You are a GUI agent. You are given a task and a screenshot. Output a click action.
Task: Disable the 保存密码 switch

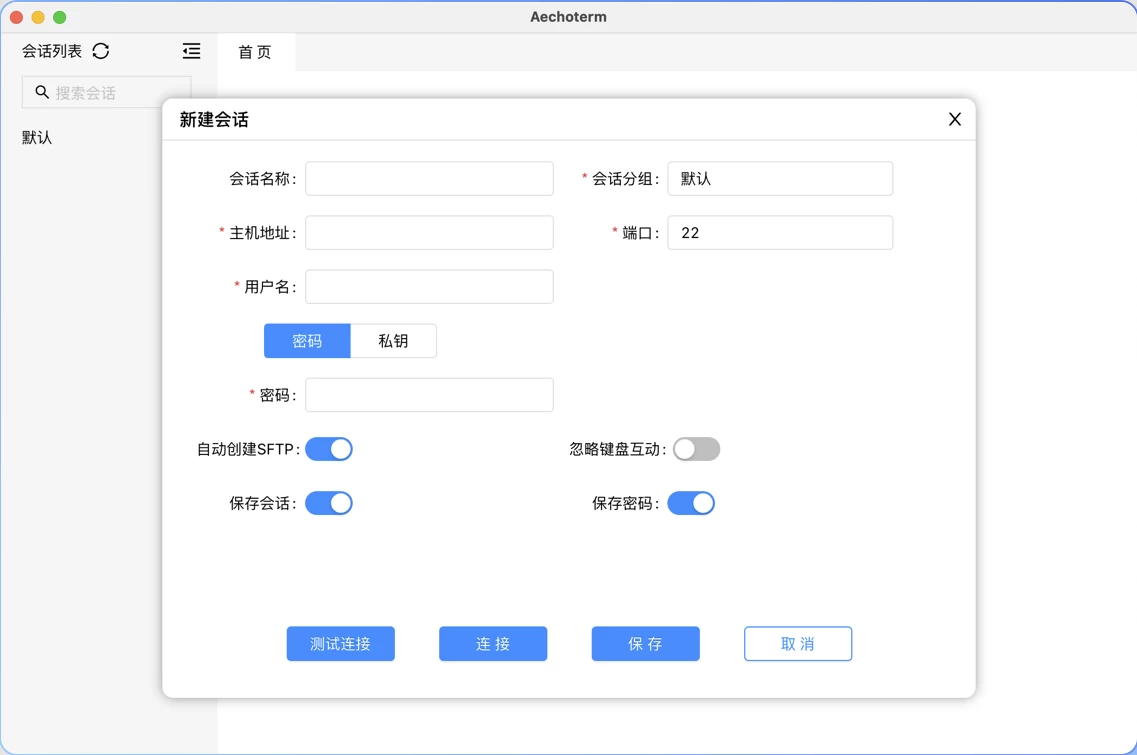click(691, 503)
